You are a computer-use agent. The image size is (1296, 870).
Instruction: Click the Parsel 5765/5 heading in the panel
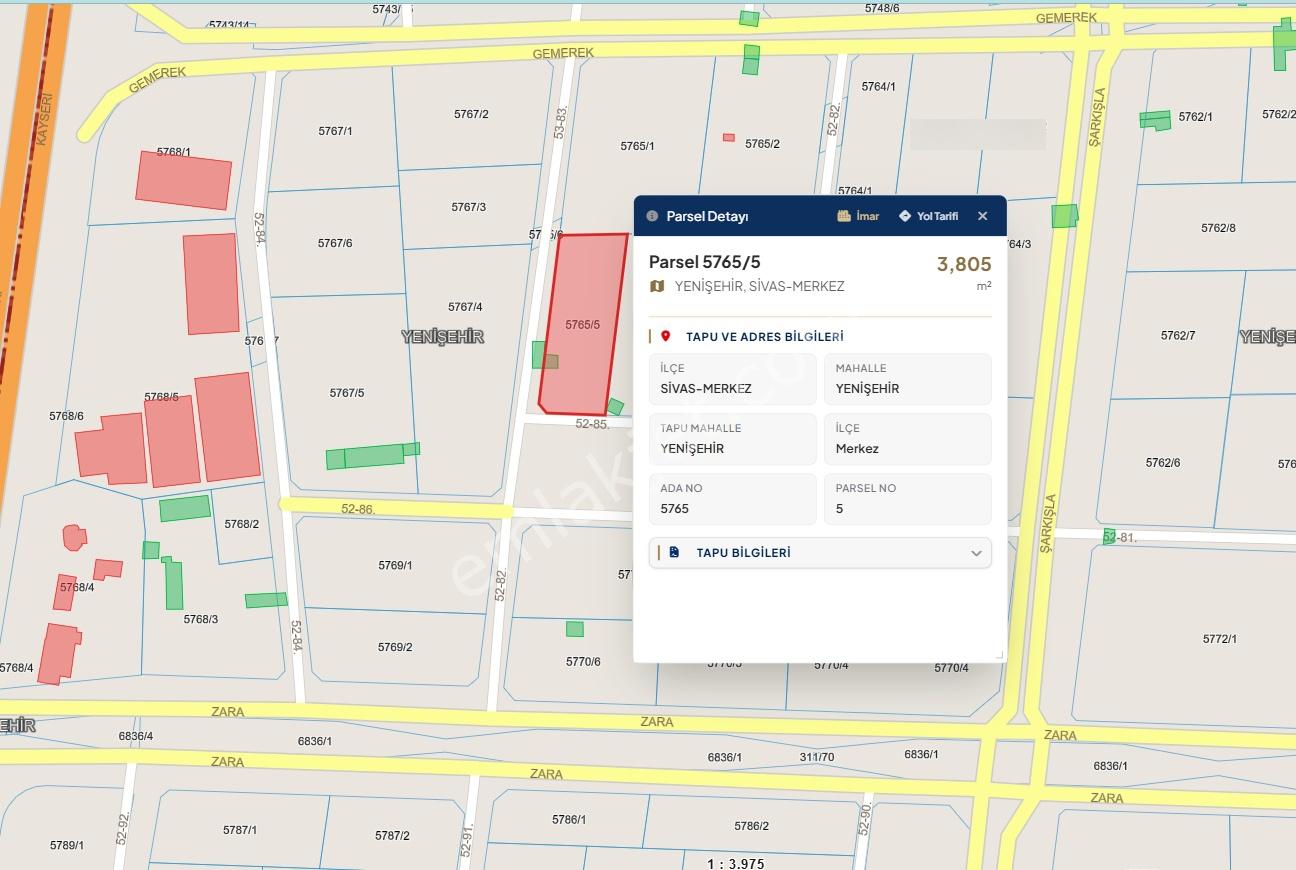tap(704, 262)
